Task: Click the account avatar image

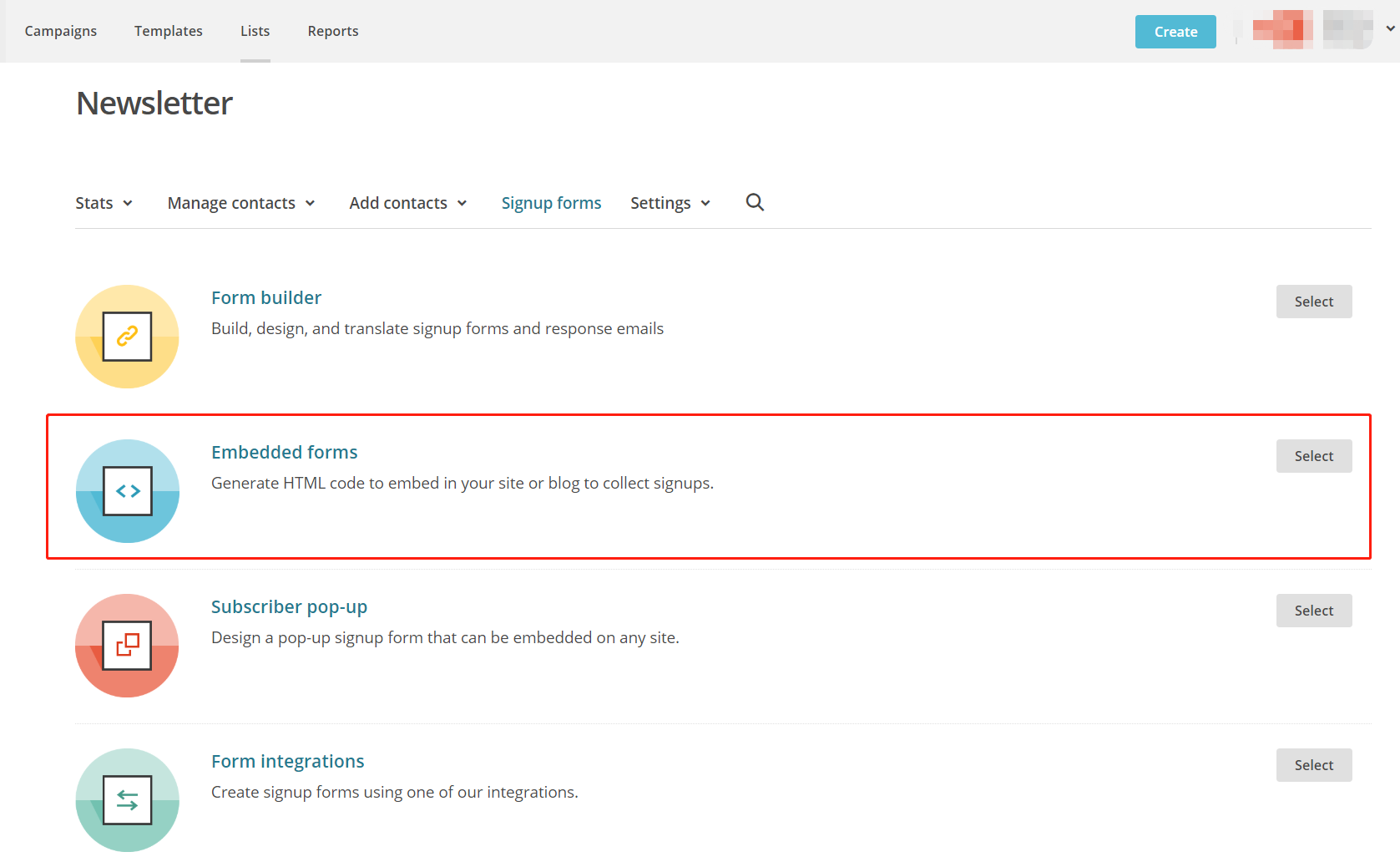Action: click(1282, 29)
